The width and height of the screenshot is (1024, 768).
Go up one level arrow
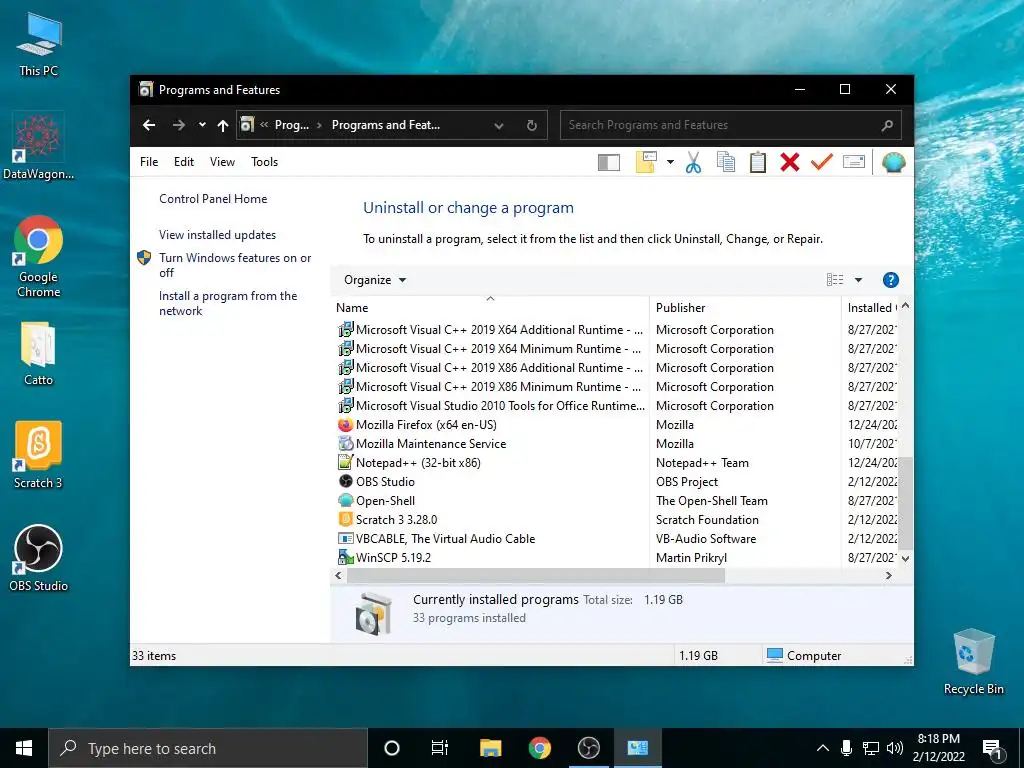[x=223, y=125]
